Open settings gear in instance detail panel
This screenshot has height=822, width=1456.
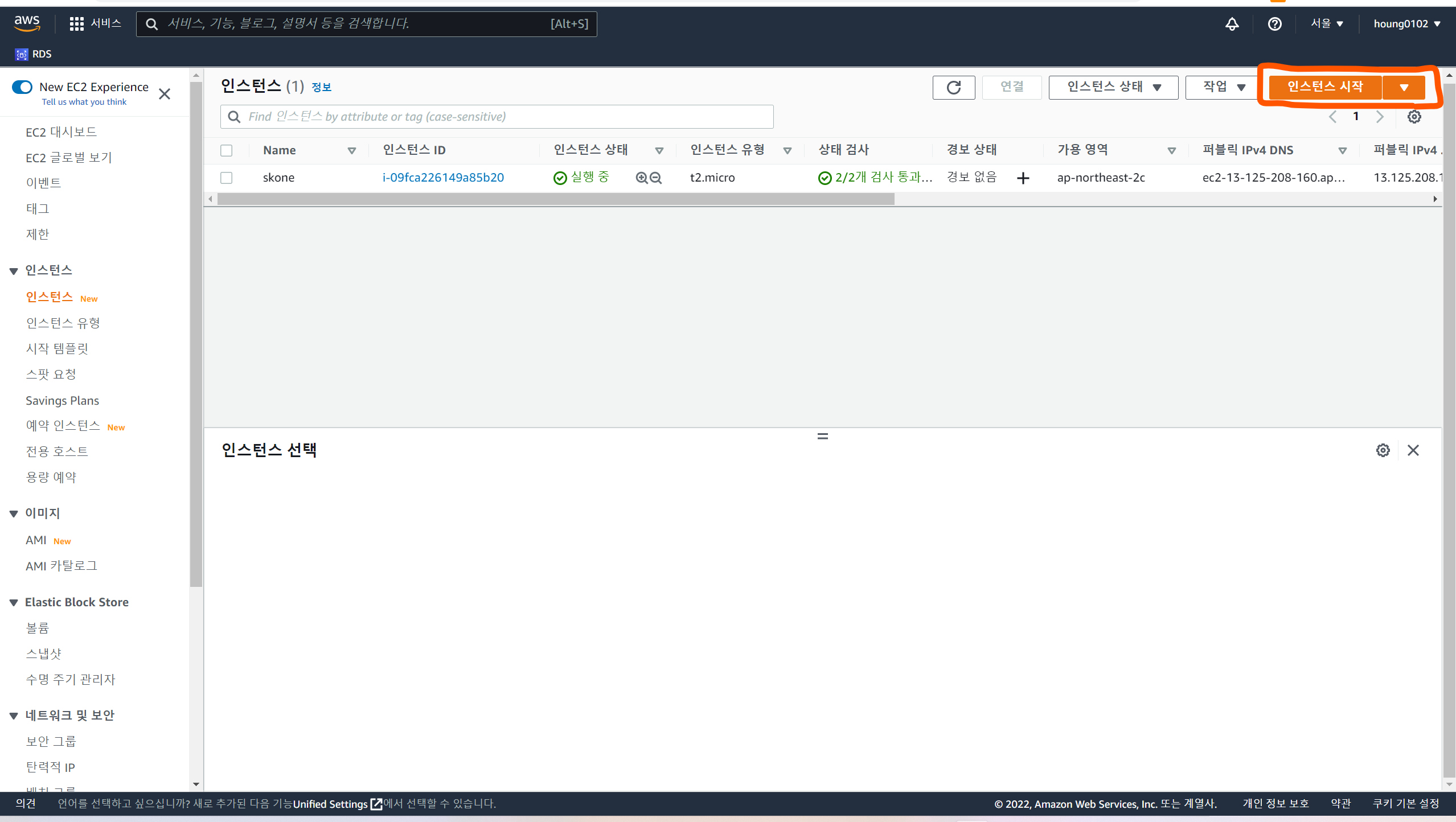(1383, 450)
